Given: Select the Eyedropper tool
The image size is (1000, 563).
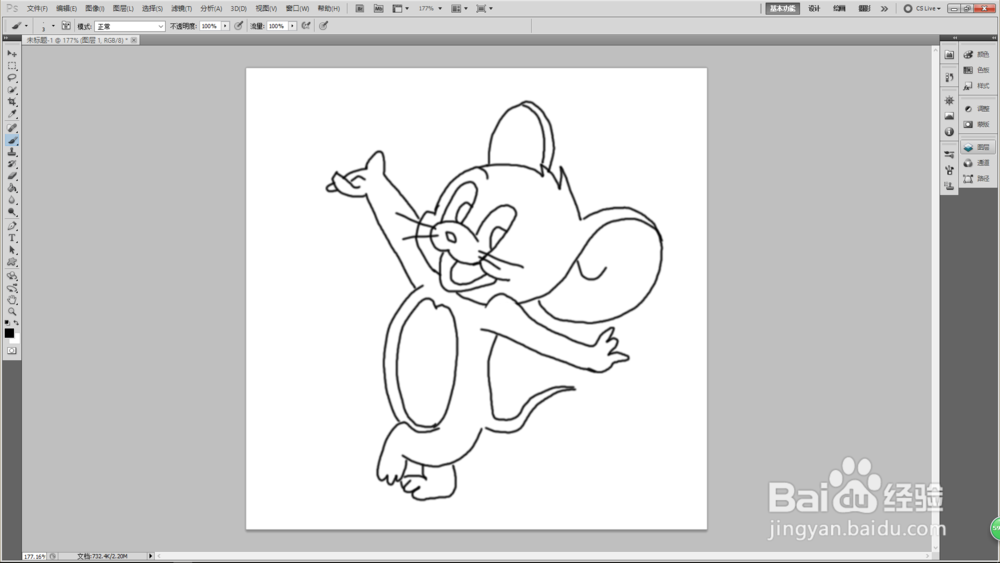Looking at the screenshot, I should click(11, 114).
